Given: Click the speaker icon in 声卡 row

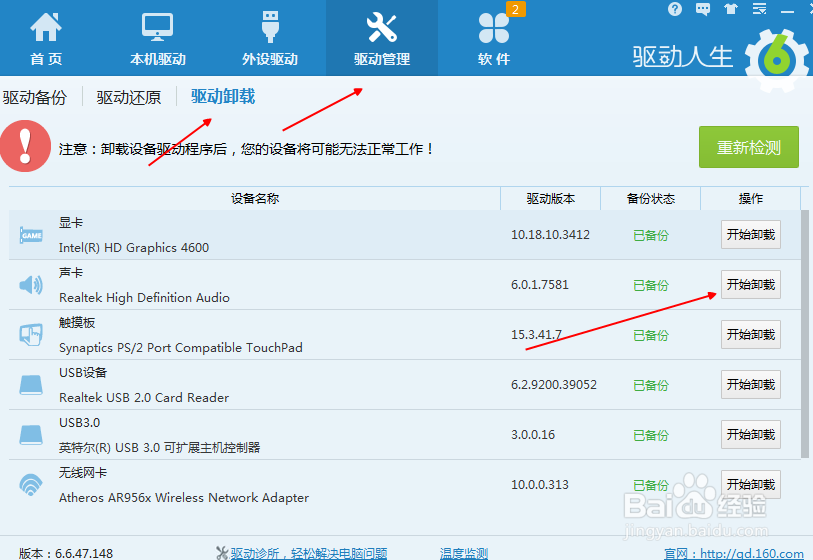Looking at the screenshot, I should pyautogui.click(x=31, y=285).
